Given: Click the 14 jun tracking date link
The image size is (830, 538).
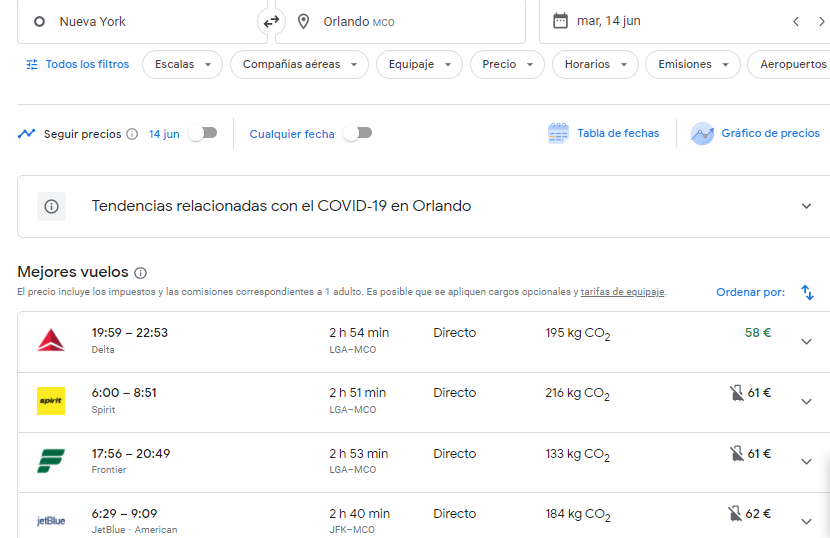Looking at the screenshot, I should point(164,134).
